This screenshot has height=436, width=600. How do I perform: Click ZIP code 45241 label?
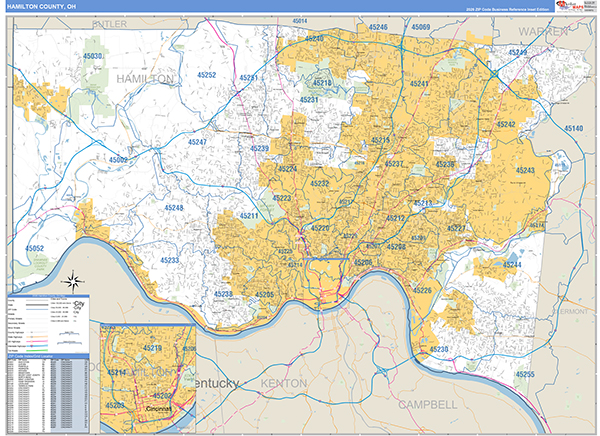(x=419, y=83)
